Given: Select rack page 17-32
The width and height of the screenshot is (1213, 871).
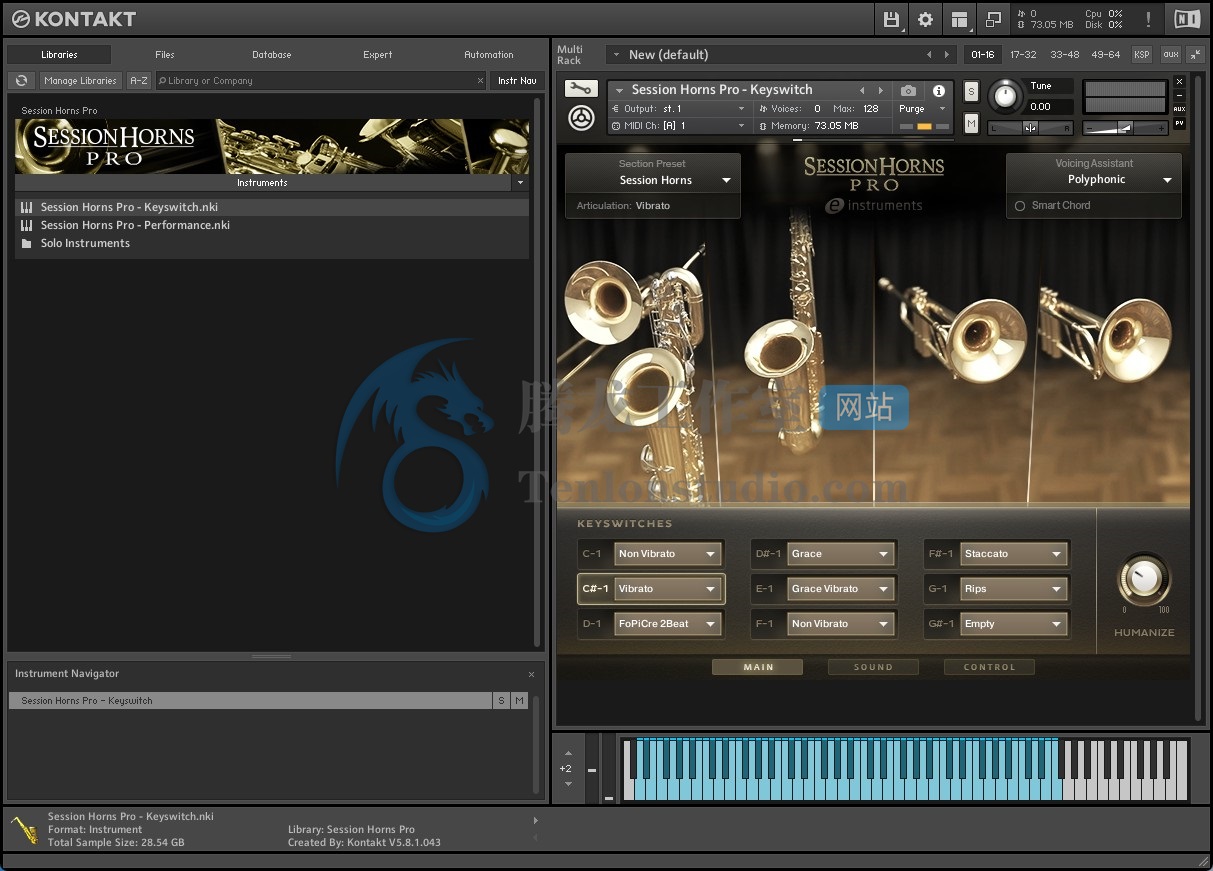Looking at the screenshot, I should (x=1023, y=55).
